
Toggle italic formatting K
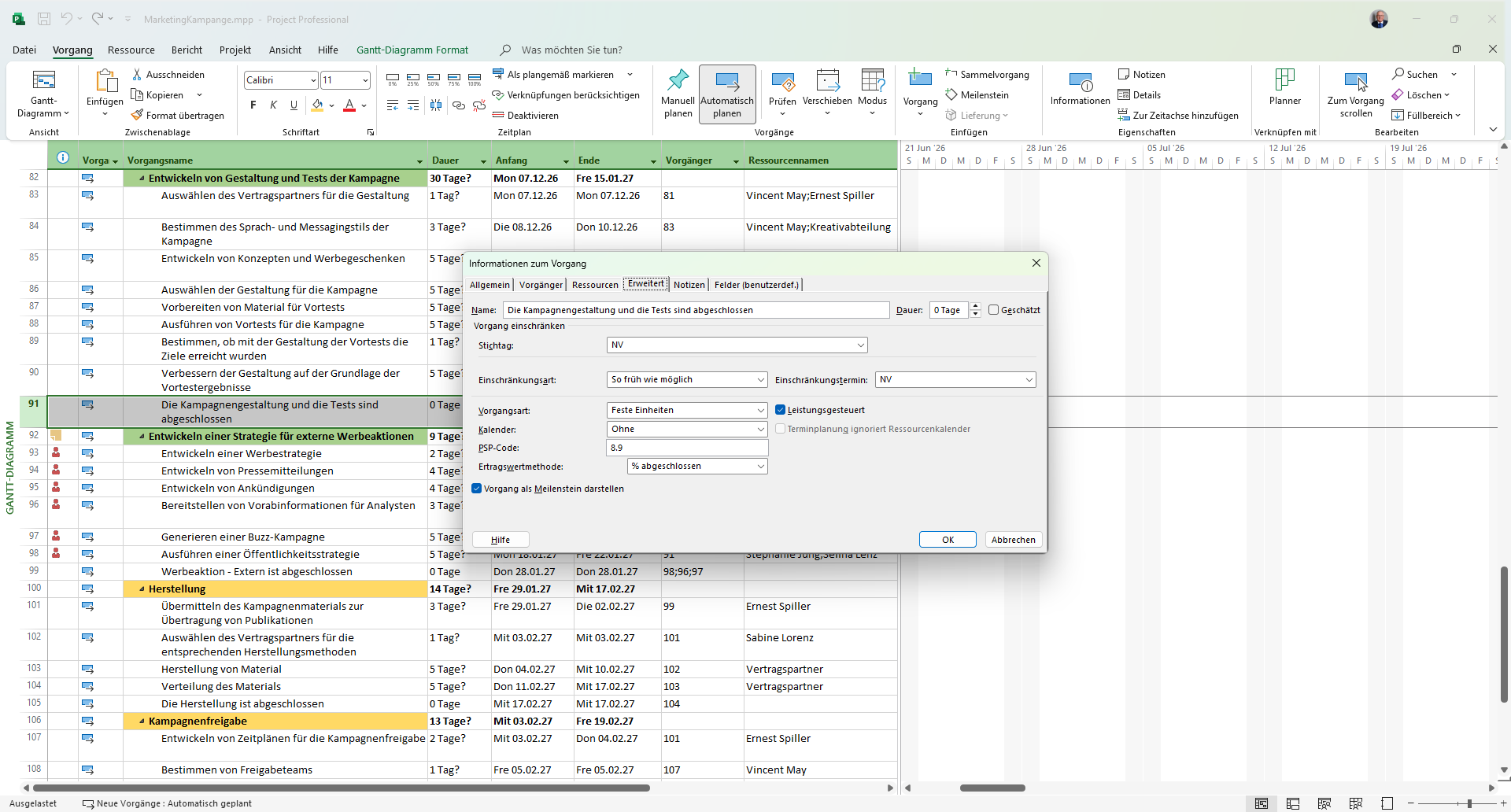[273, 105]
